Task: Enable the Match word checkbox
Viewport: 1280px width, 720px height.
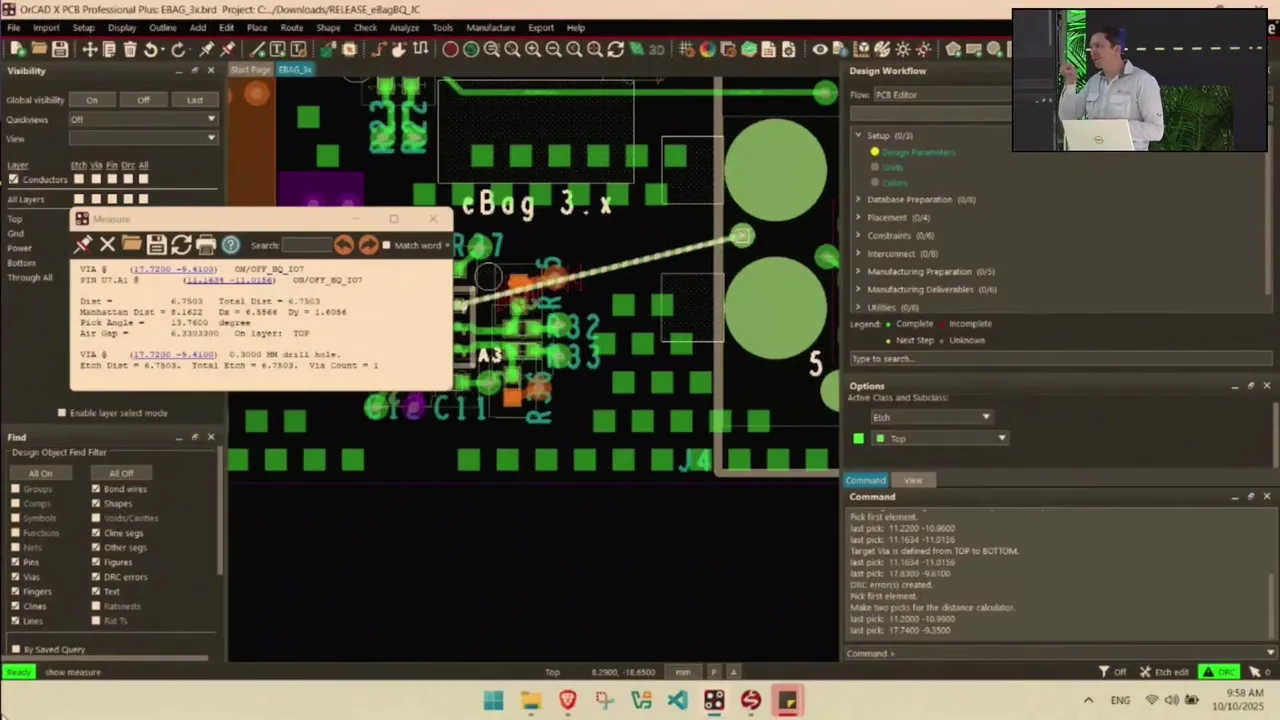Action: click(386, 245)
